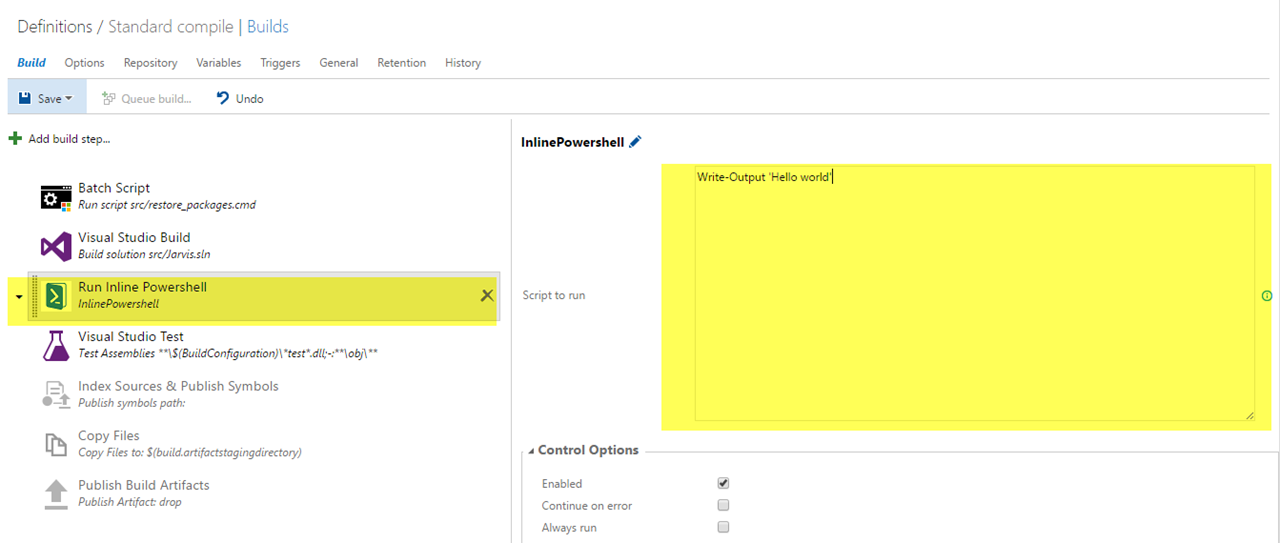The height and width of the screenshot is (543, 1280).
Task: Click the Undo button label
Action: (250, 98)
